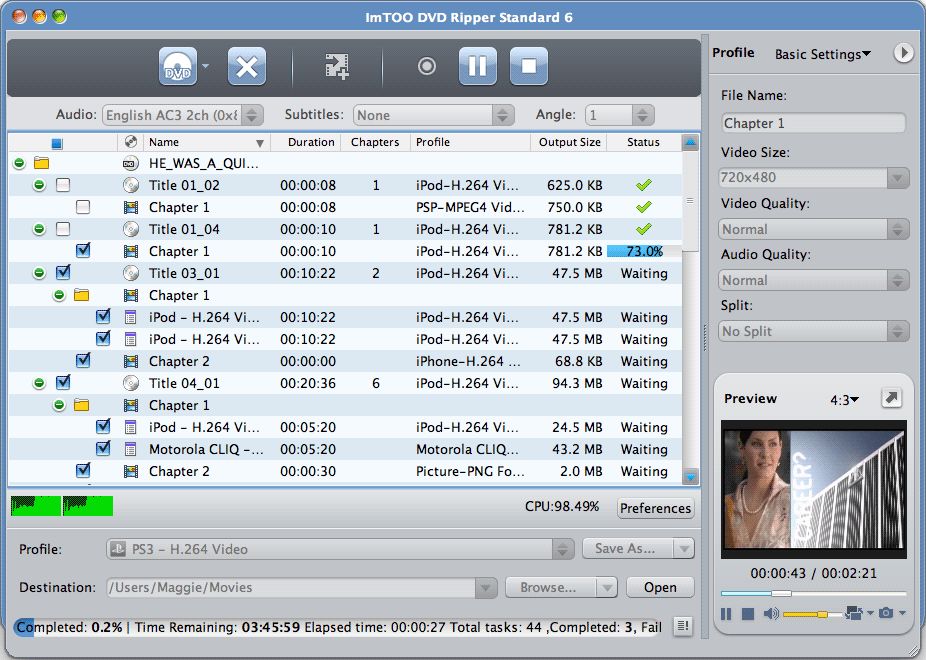Image resolution: width=926 pixels, height=660 pixels.
Task: Click the File Name input field
Action: pyautogui.click(x=813, y=123)
